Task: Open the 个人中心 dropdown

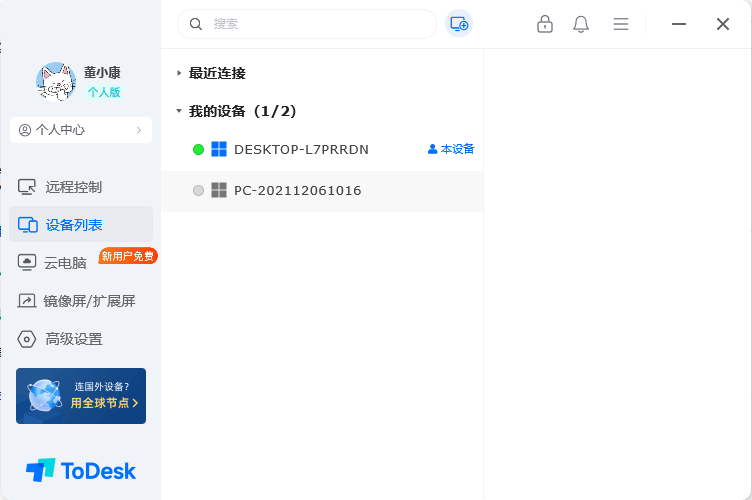Action: pyautogui.click(x=81, y=130)
